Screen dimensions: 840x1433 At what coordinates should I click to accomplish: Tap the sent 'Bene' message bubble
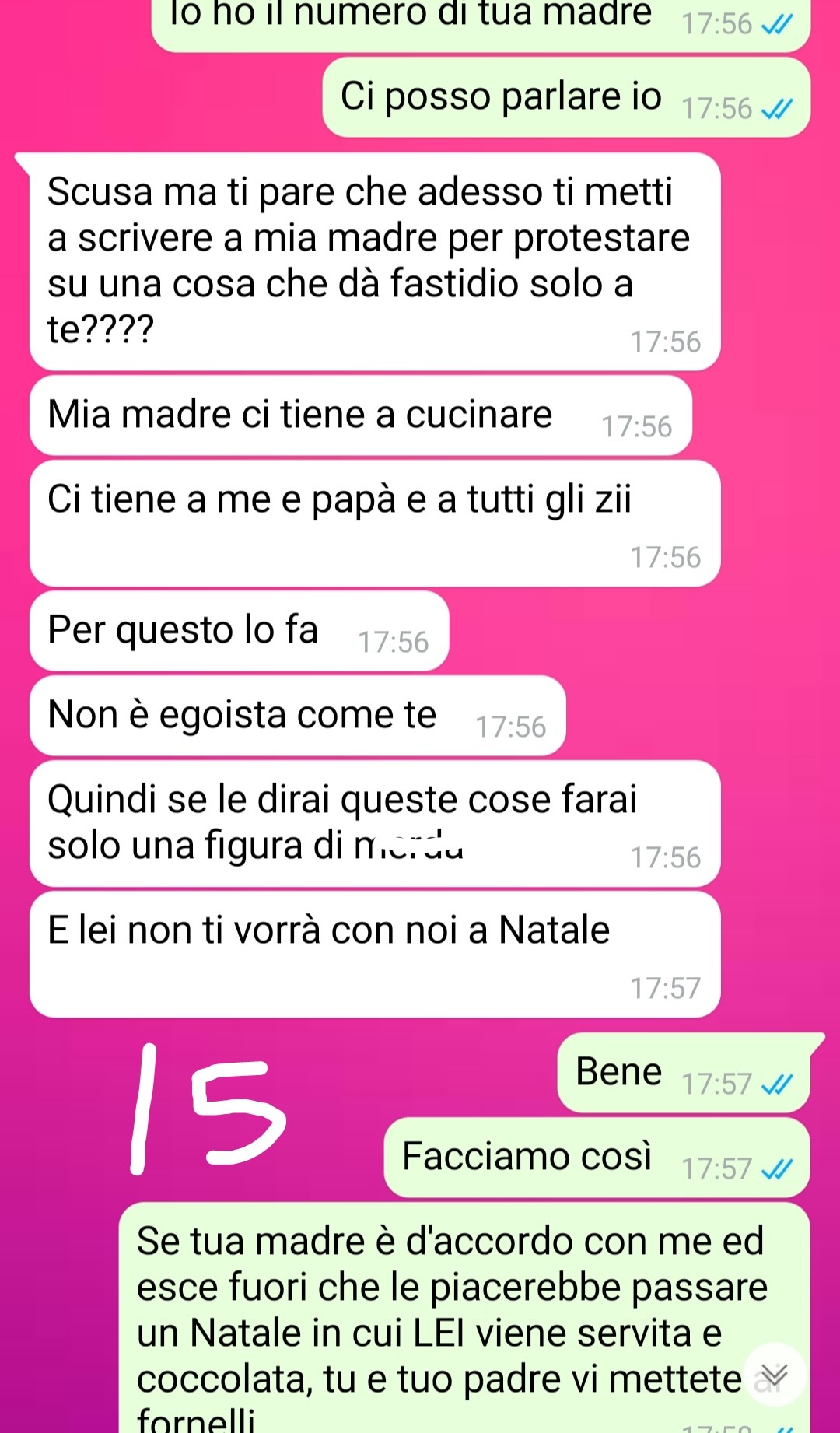(684, 1073)
